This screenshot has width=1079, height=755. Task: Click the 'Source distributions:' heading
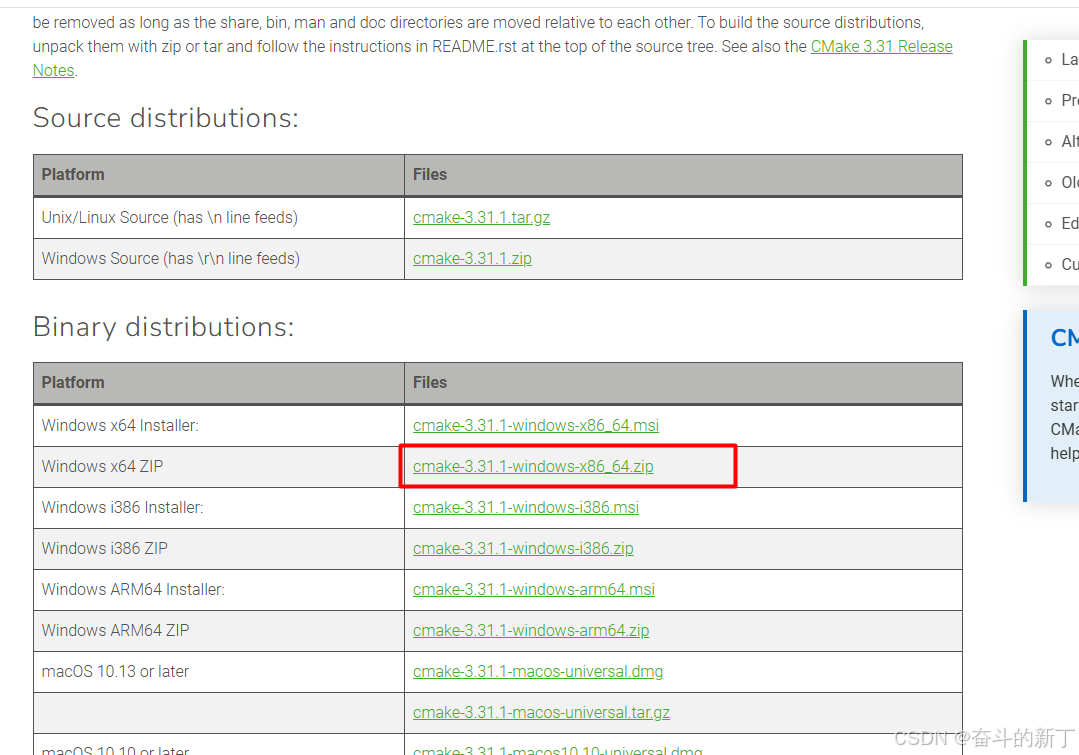click(166, 118)
